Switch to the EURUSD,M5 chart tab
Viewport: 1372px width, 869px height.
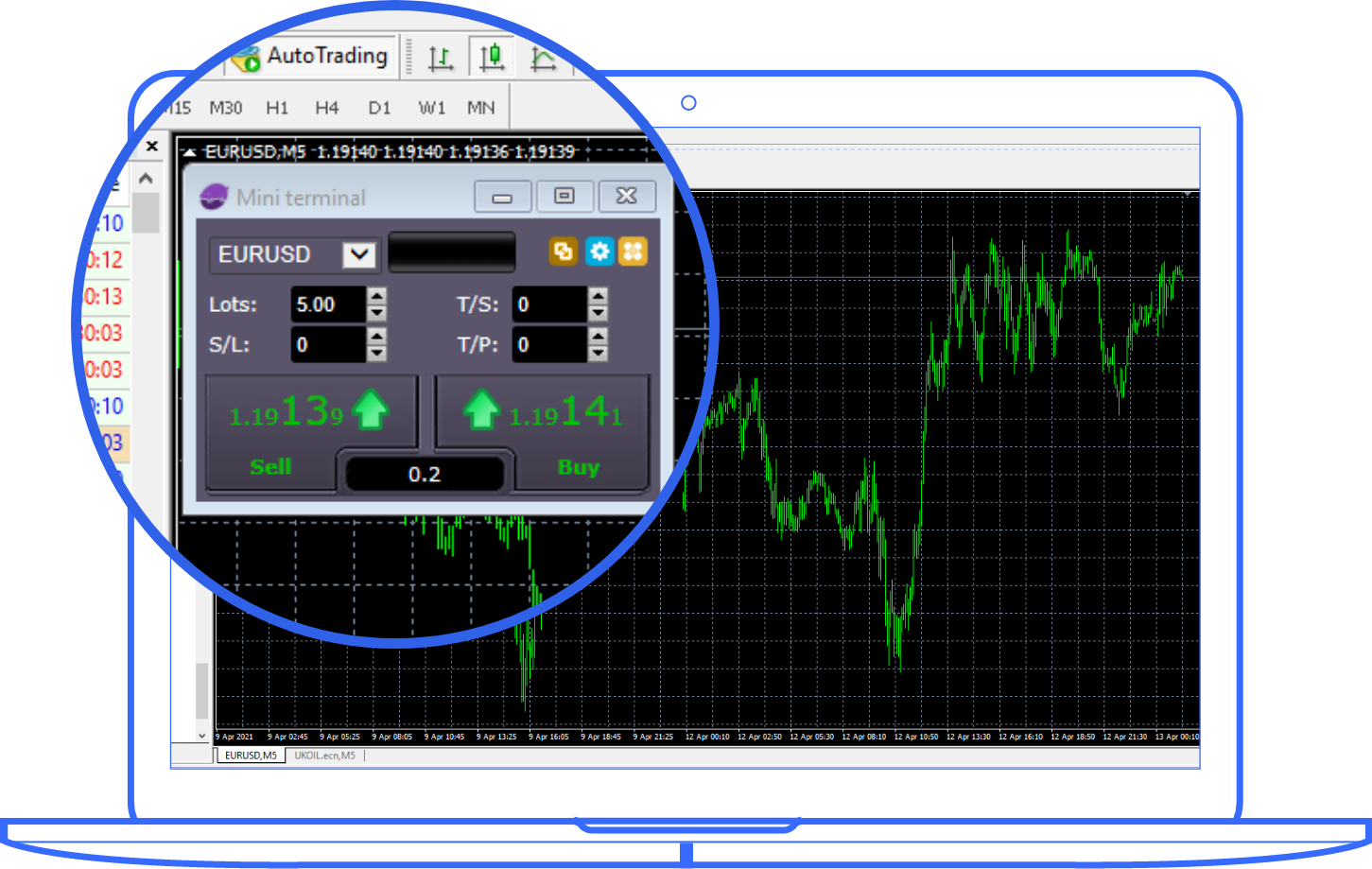pos(251,756)
